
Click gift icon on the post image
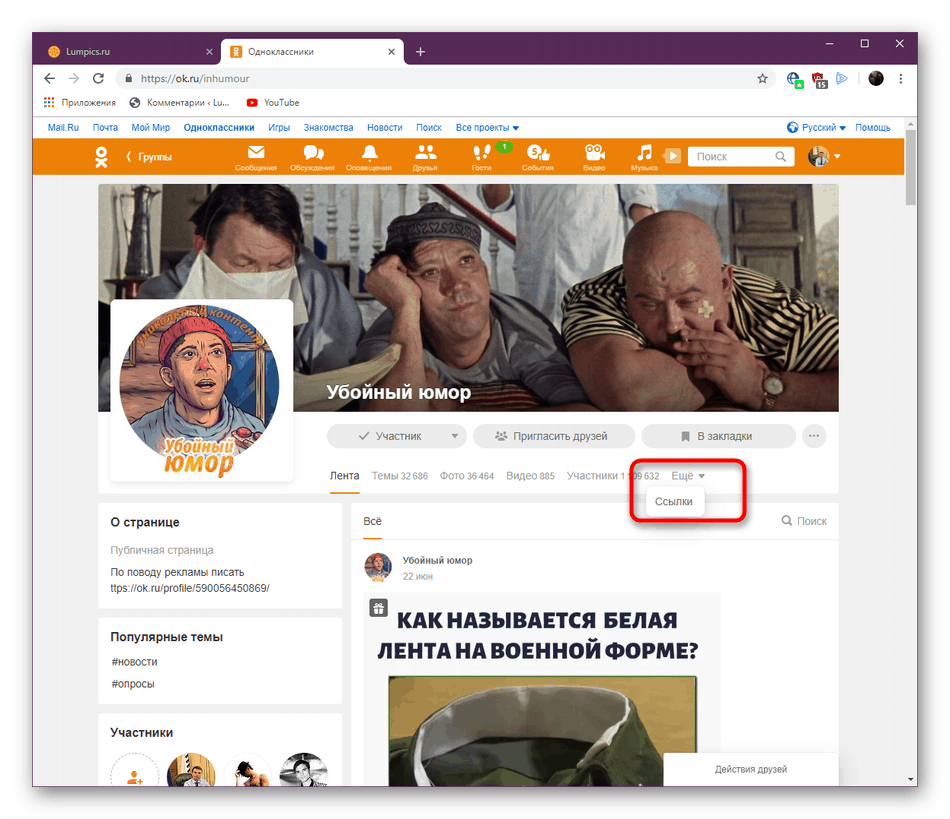379,608
